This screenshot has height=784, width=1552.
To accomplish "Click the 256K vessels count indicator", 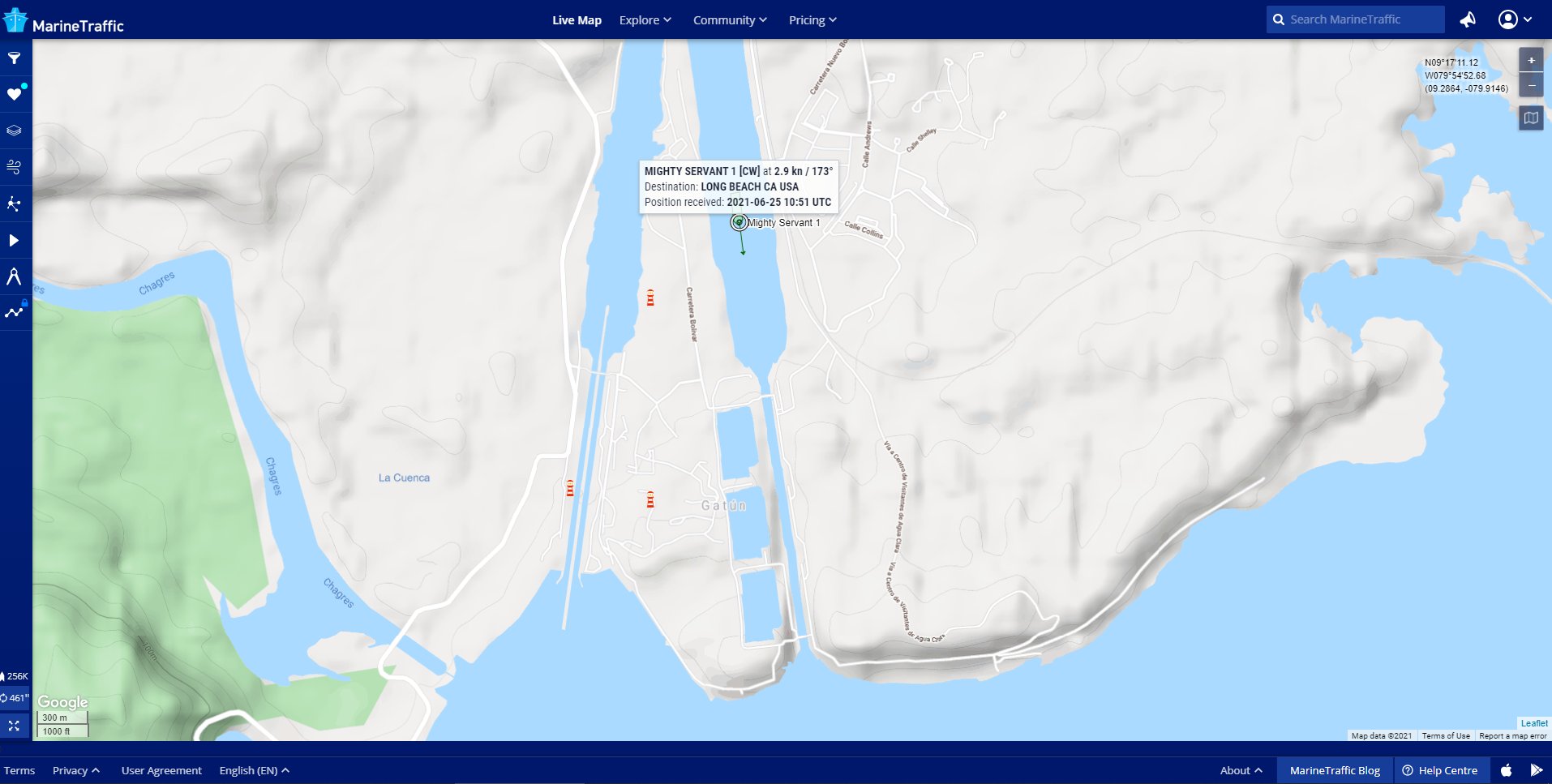I will point(15,676).
